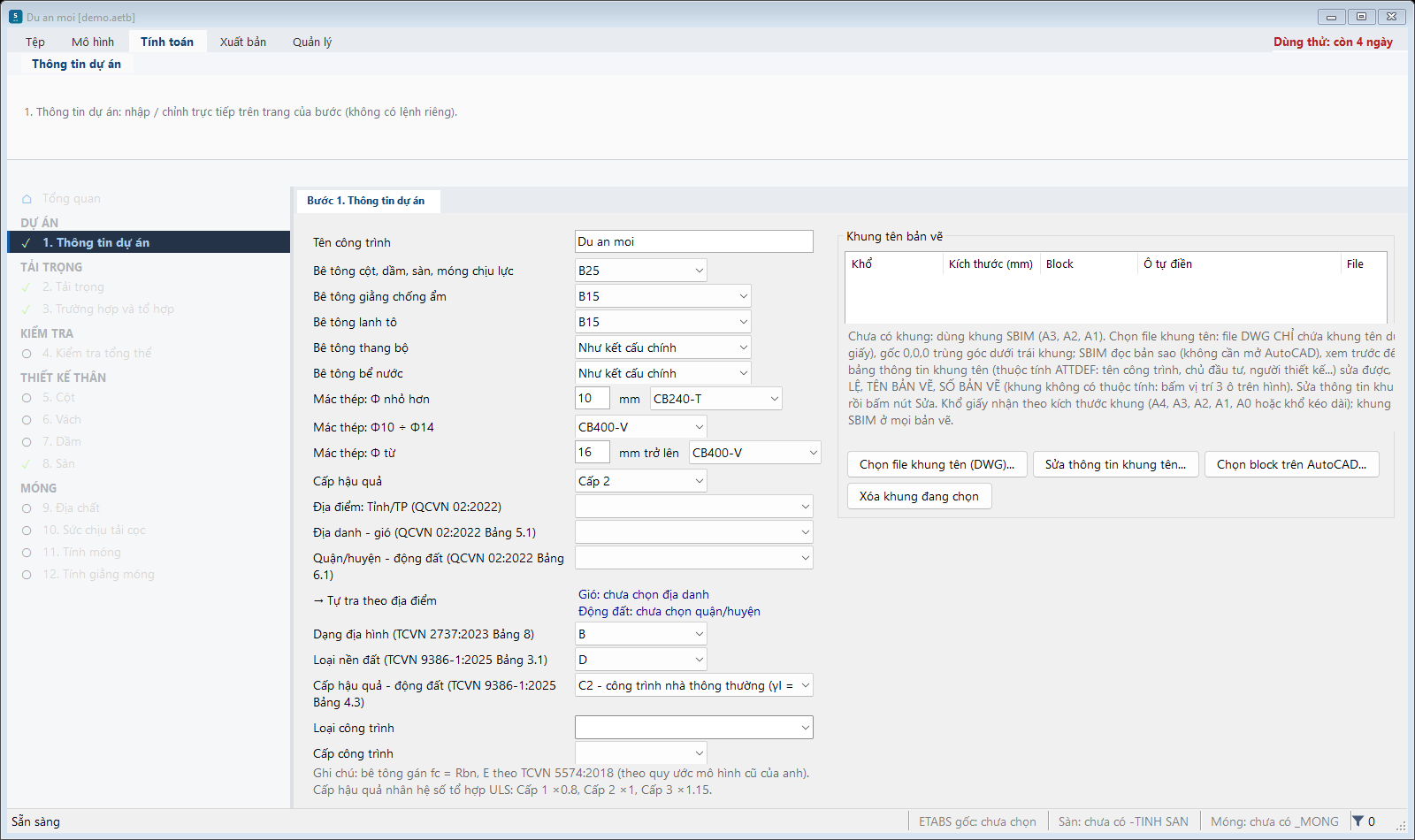Open the Tệp menu
This screenshot has height=840, width=1415.
(x=35, y=42)
